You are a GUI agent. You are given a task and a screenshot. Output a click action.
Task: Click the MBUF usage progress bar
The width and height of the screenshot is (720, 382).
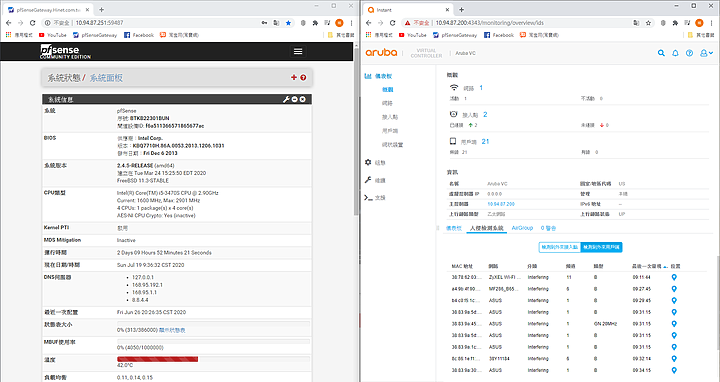pos(214,342)
